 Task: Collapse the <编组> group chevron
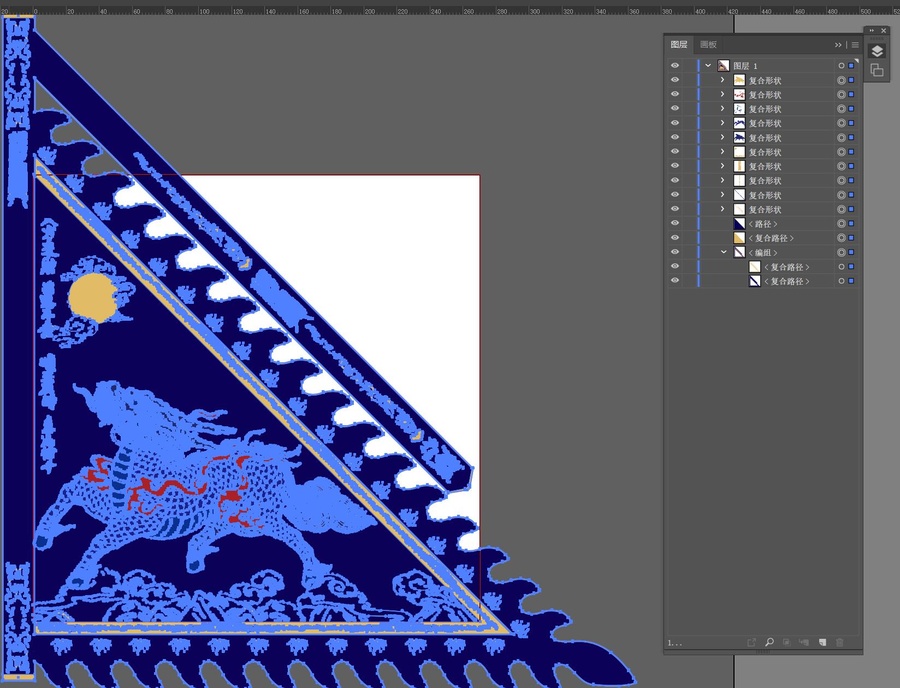724,252
